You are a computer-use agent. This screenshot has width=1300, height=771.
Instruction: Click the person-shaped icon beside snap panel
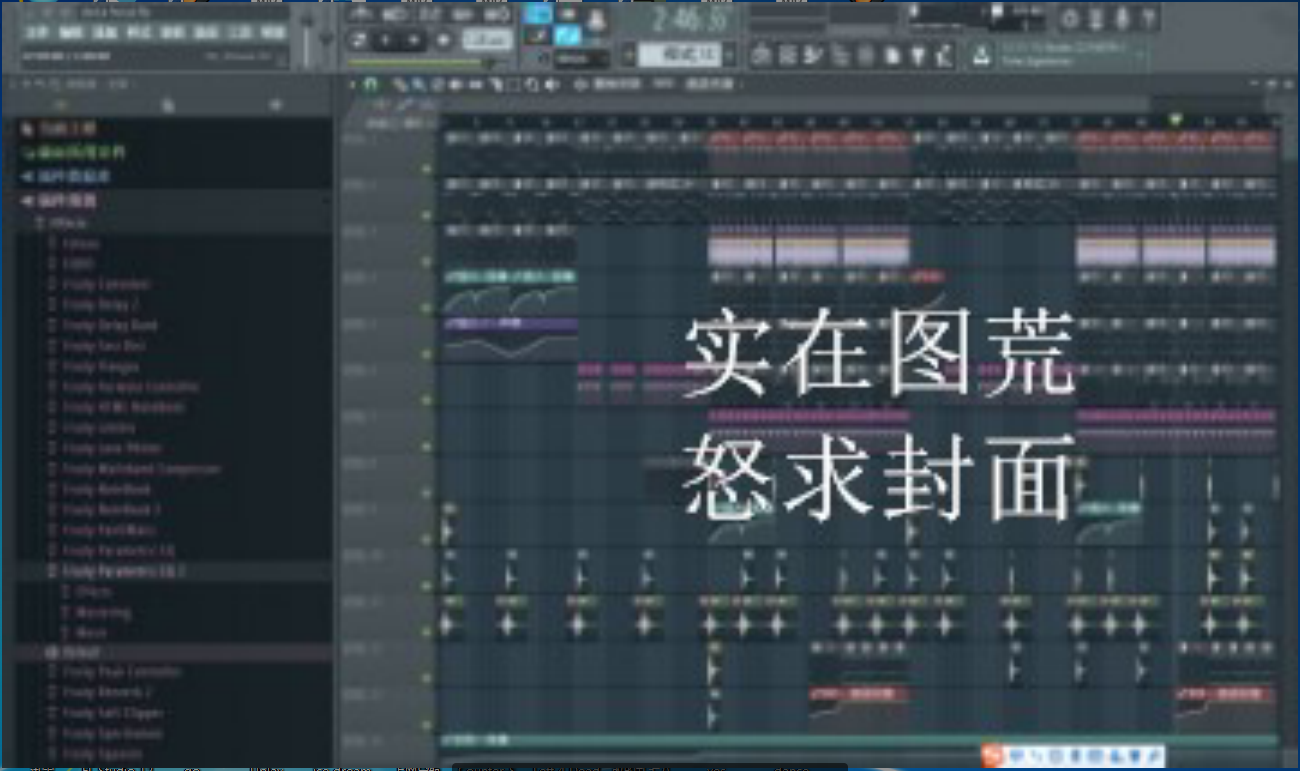pos(596,18)
